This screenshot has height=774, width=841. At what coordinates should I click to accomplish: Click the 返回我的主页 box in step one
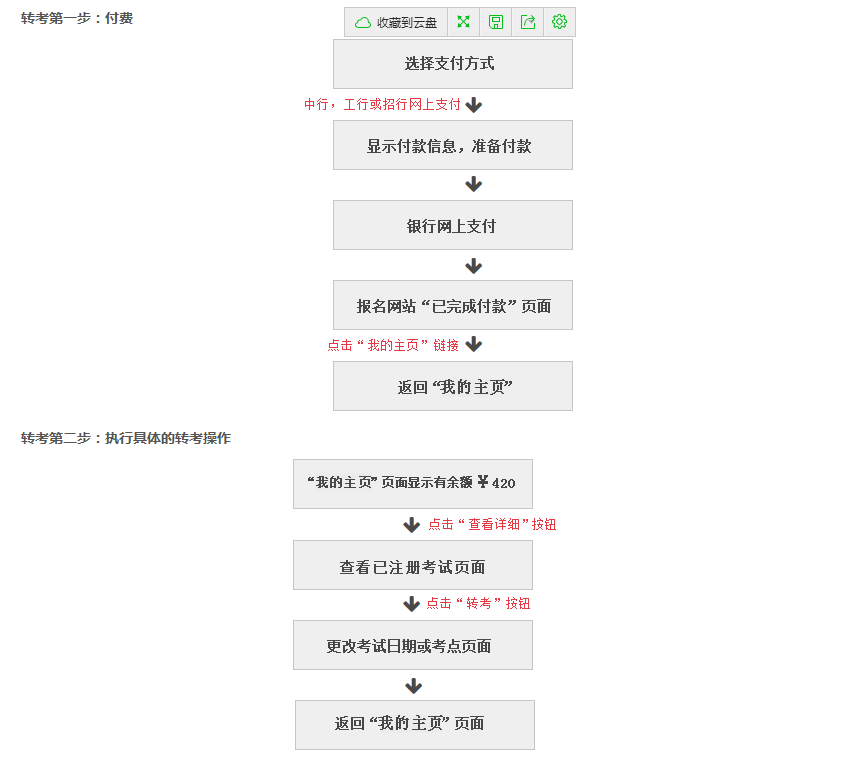[452, 386]
